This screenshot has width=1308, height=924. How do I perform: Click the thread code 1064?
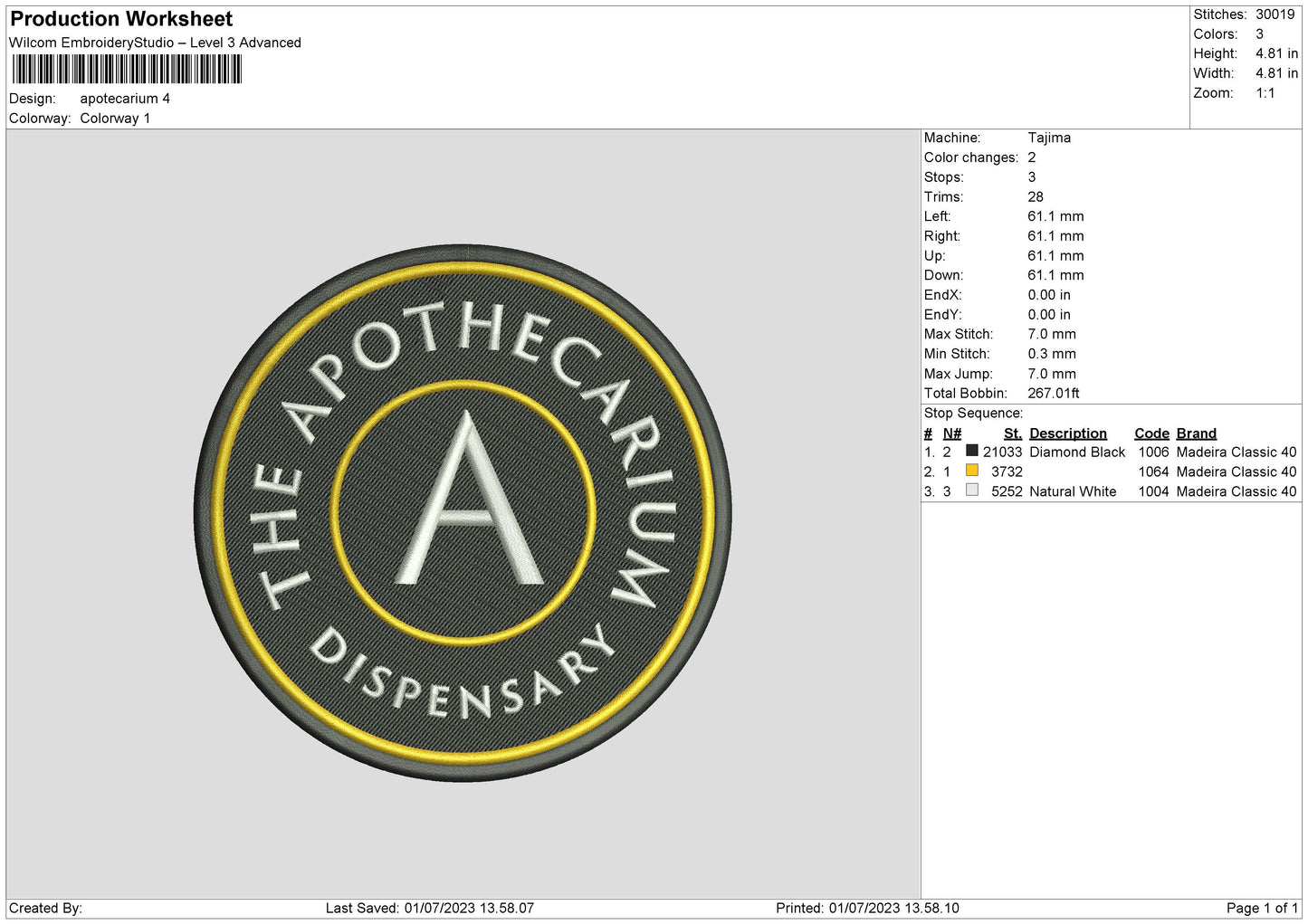(x=1154, y=472)
